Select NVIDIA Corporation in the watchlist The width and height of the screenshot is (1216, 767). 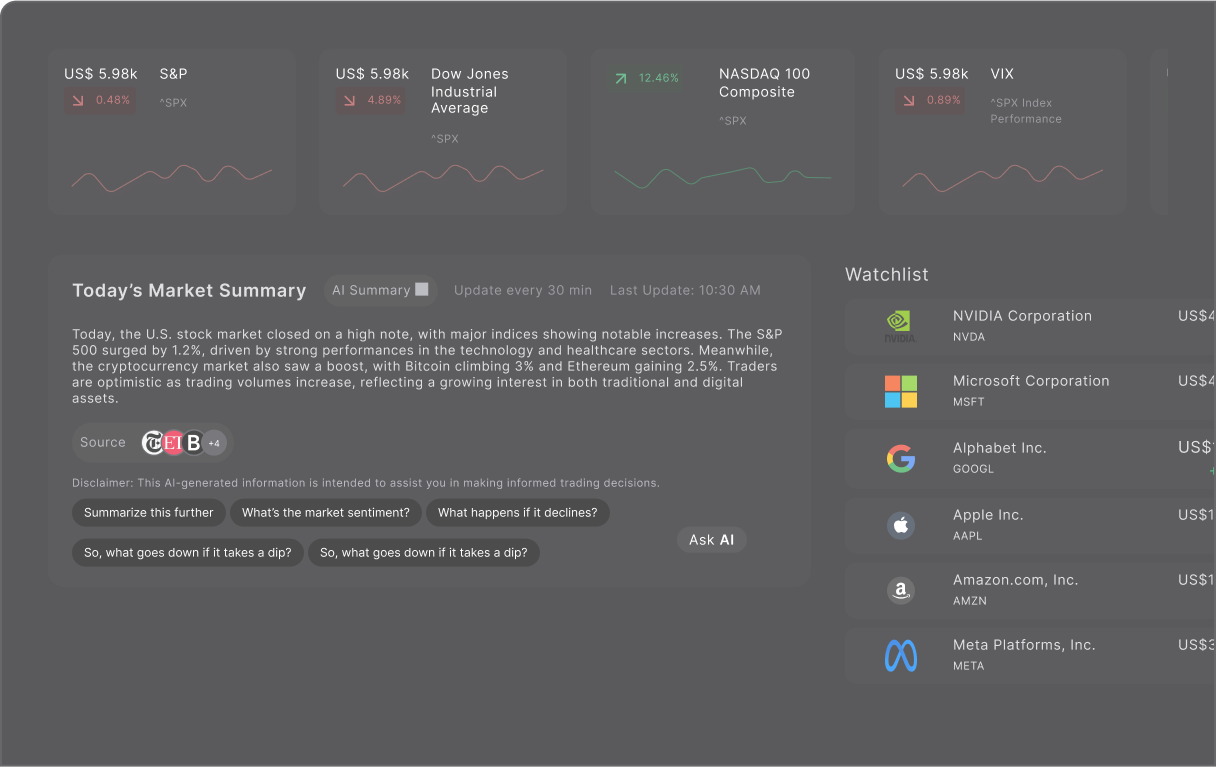[x=1030, y=326]
